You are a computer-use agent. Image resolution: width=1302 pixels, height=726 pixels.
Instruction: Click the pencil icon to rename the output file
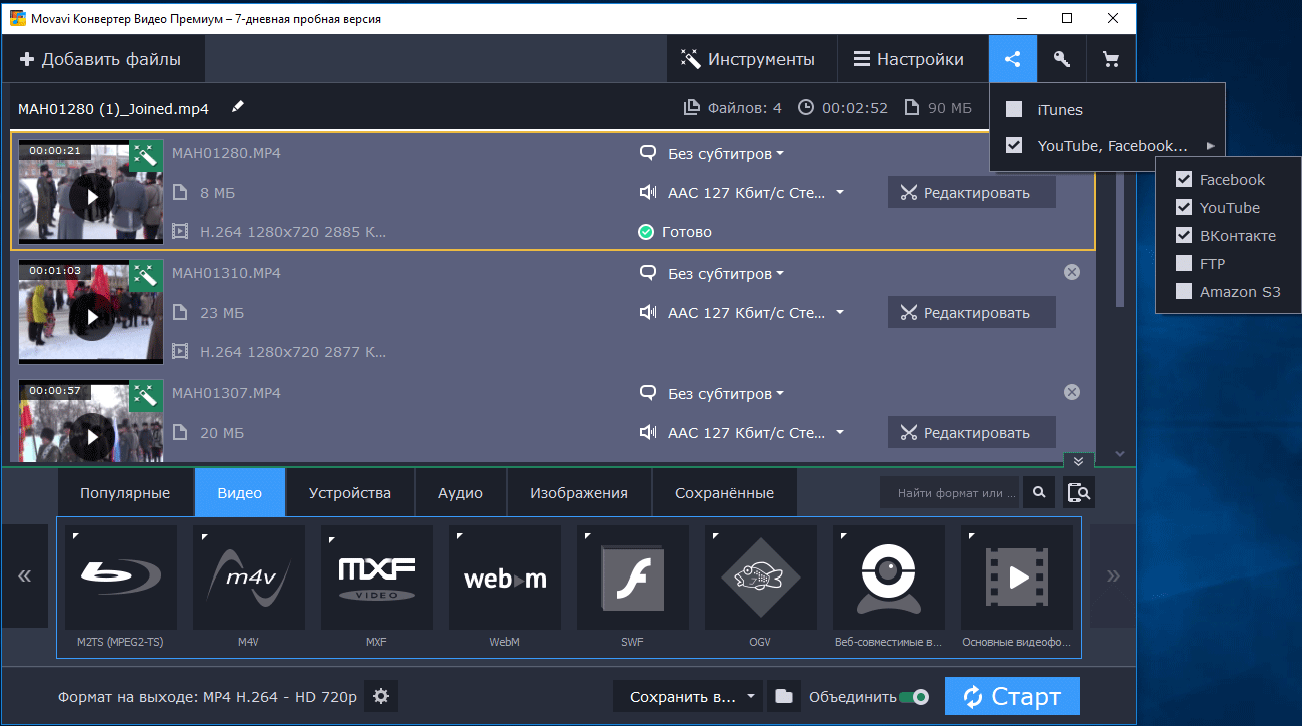[237, 107]
